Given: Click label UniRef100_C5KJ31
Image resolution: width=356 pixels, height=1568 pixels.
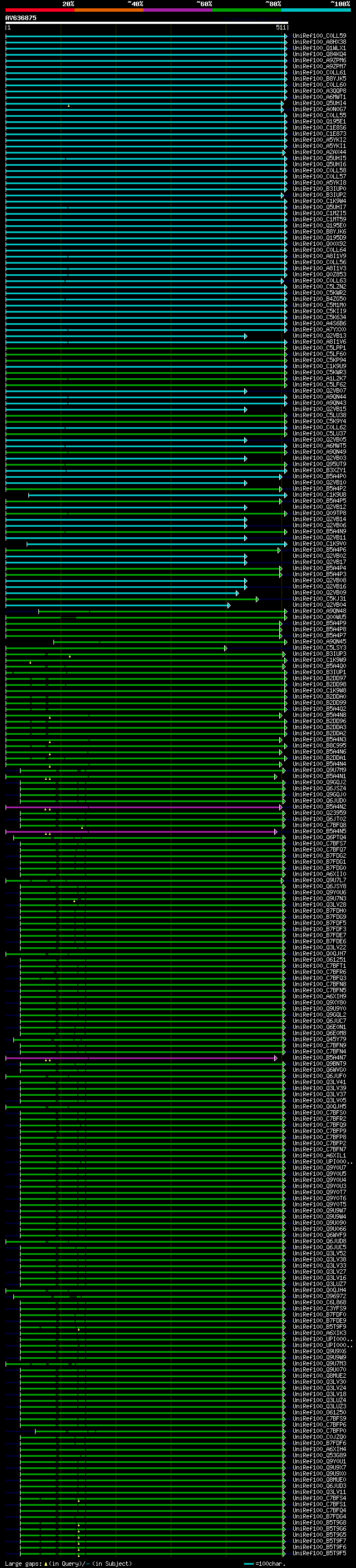Looking at the screenshot, I should coord(319,600).
